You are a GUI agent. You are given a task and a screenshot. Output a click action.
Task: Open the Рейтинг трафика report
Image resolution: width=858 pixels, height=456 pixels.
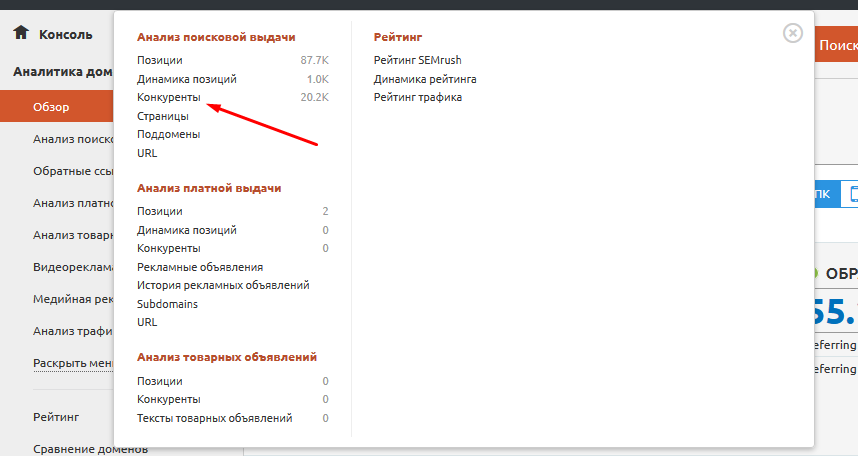click(418, 97)
